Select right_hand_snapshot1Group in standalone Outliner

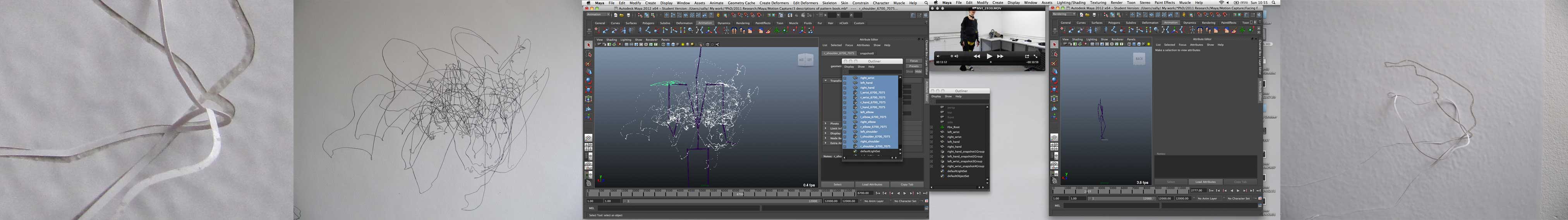coord(966,151)
